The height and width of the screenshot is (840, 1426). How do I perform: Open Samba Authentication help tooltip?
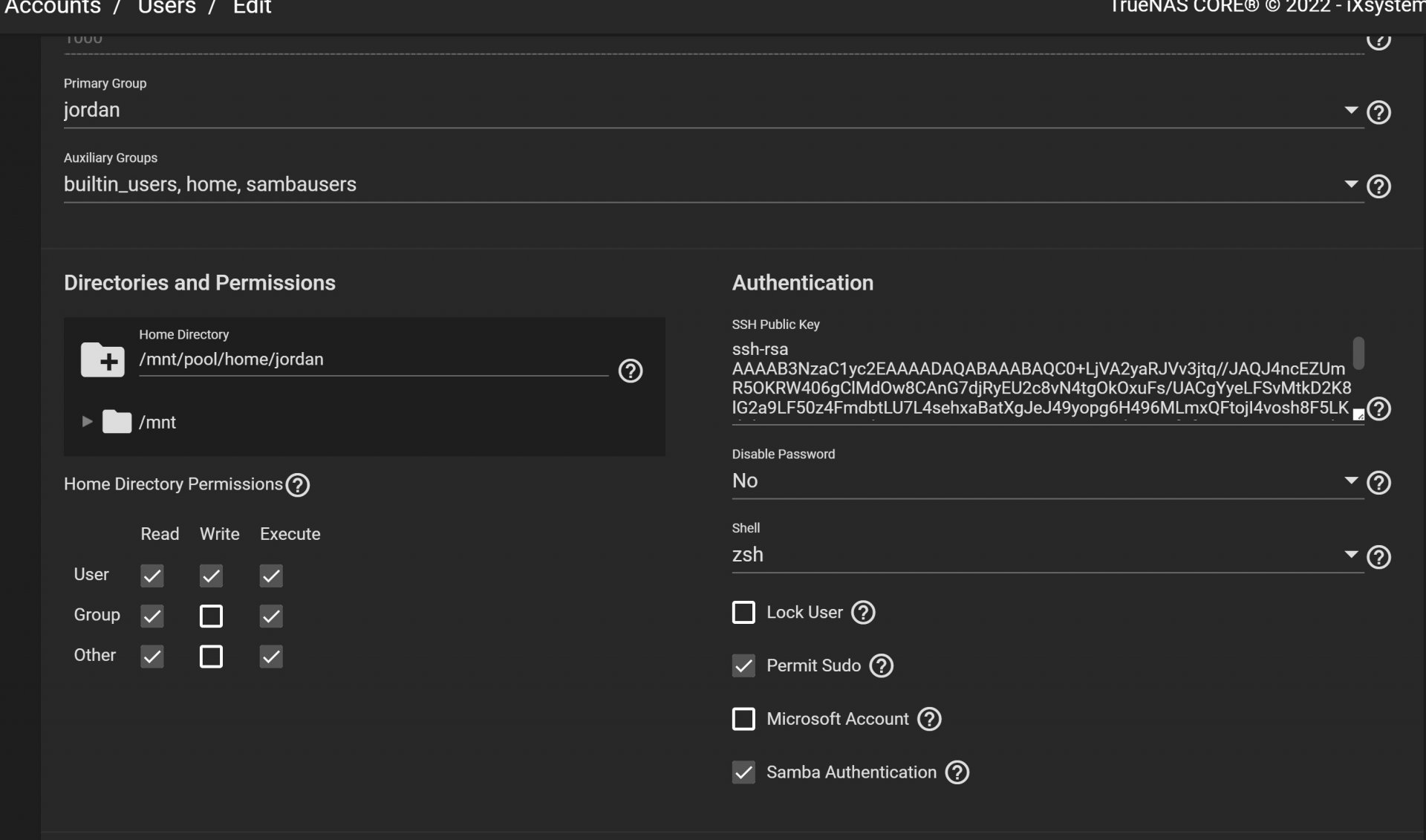[957, 772]
